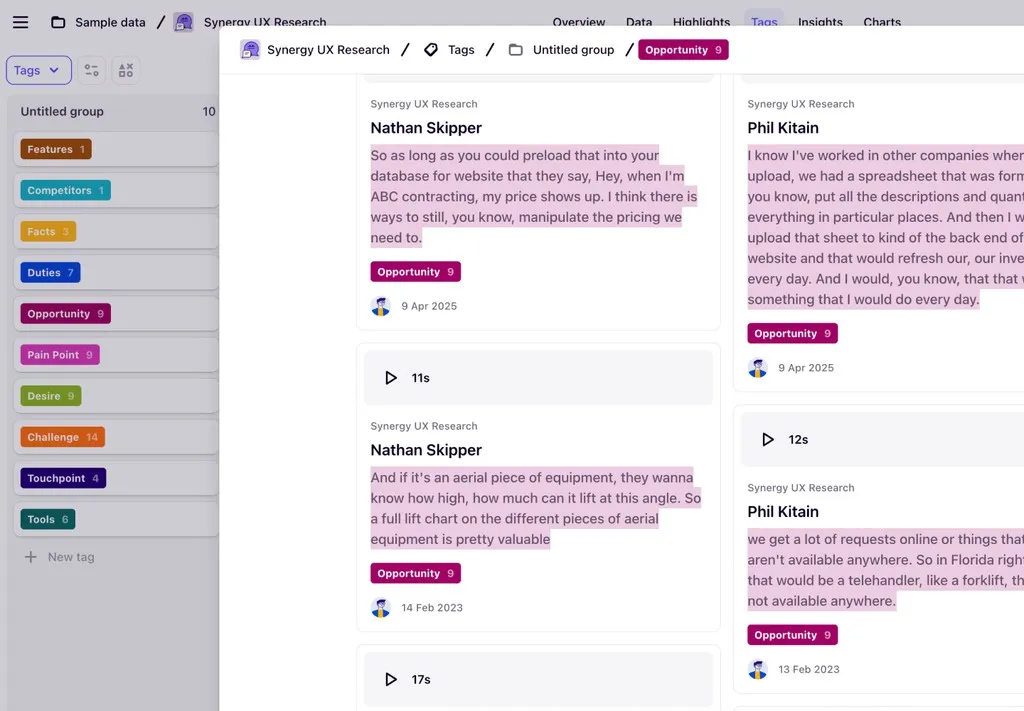Viewport: 1024px width, 711px height.
Task: Click the Opportunity tag above 9 Apr 2025 on Phil Kitain card
Action: [x=792, y=333]
